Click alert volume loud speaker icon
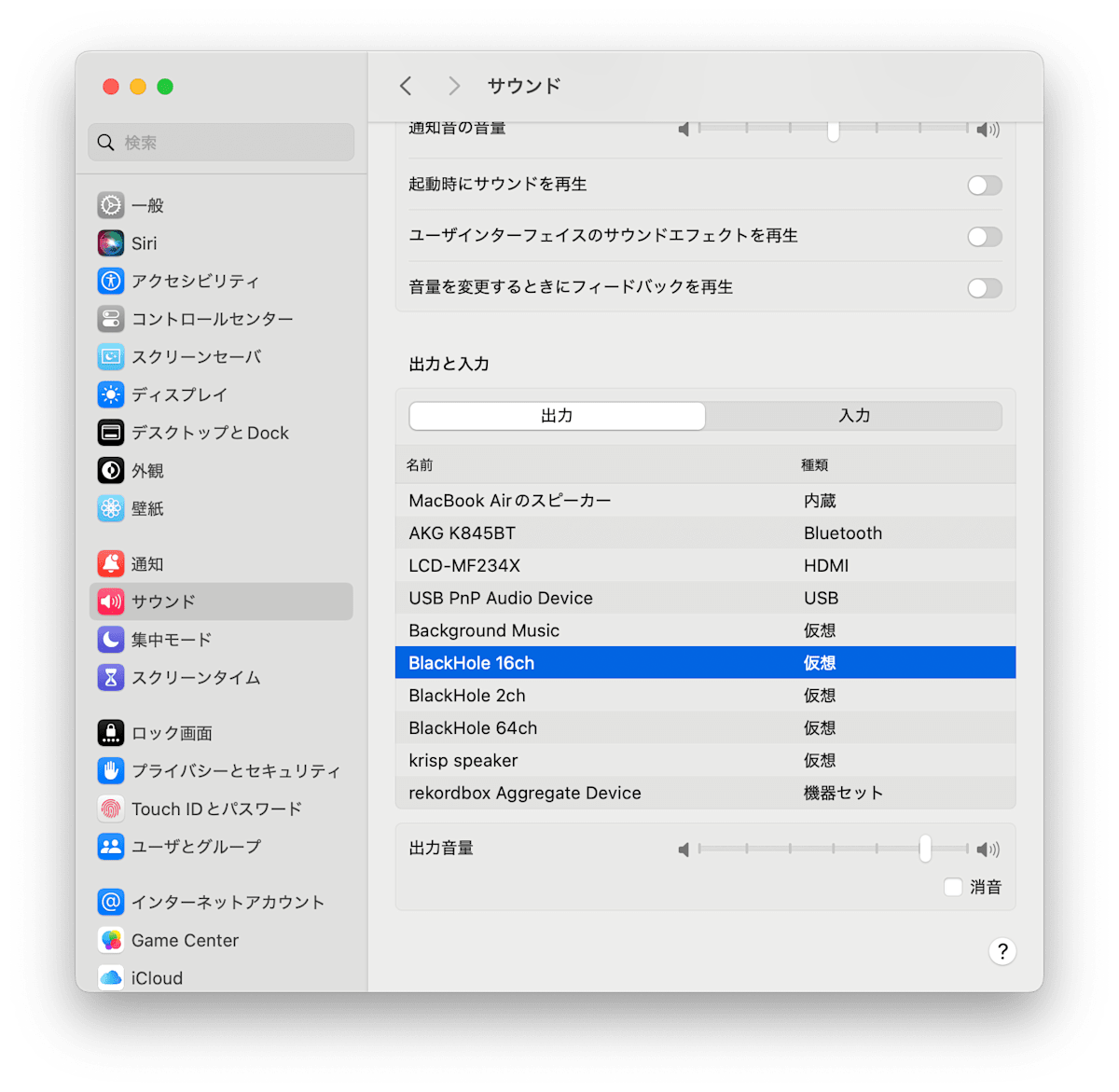 988,130
